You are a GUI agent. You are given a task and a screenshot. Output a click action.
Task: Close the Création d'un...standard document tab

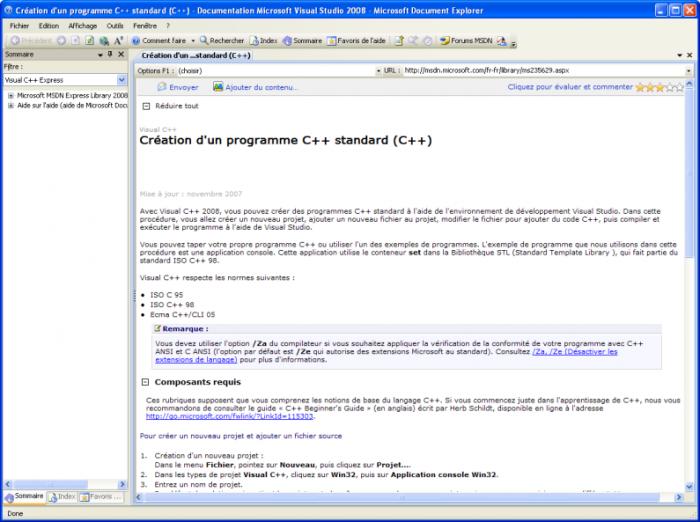click(689, 55)
